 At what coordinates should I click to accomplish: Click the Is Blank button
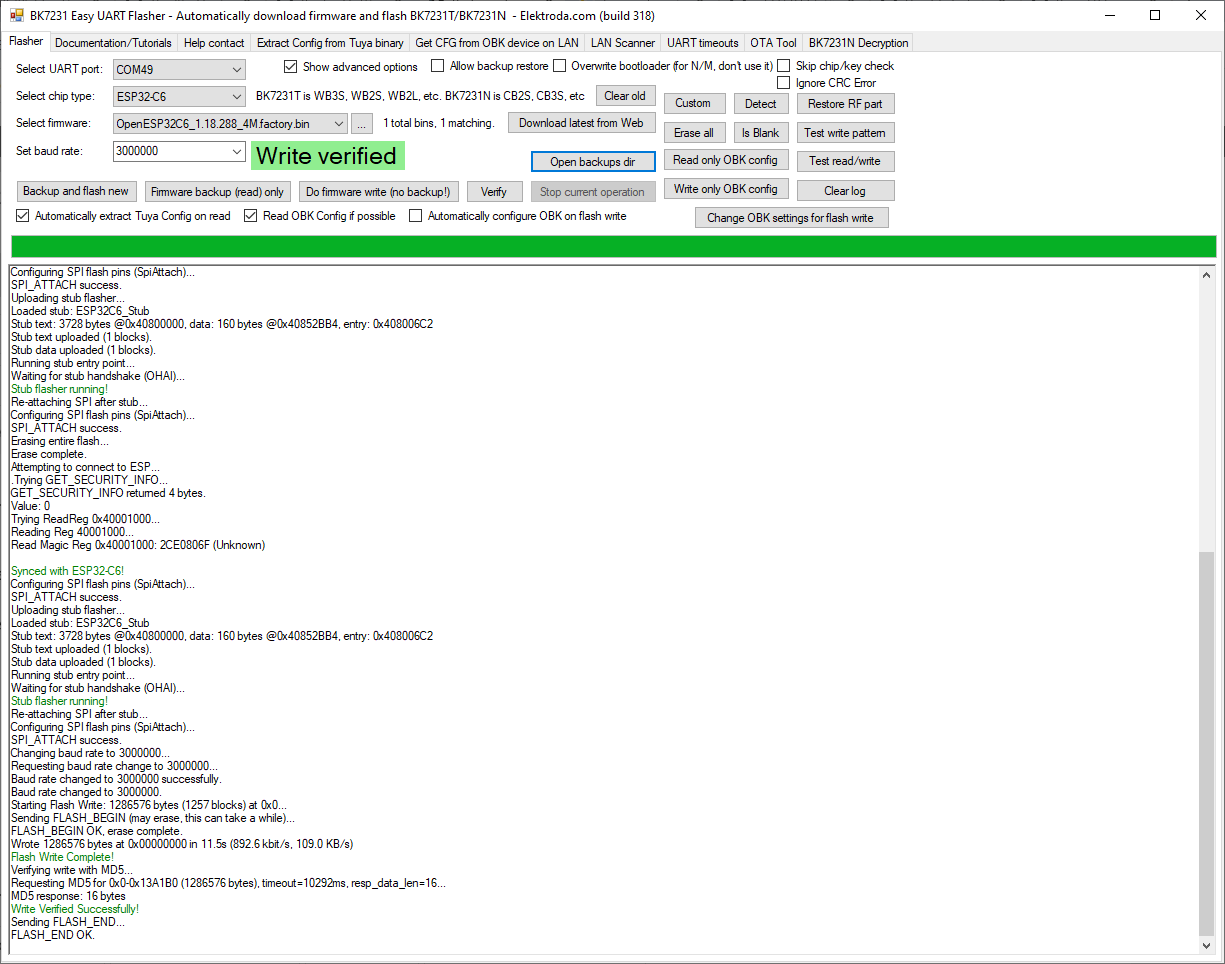(x=760, y=133)
